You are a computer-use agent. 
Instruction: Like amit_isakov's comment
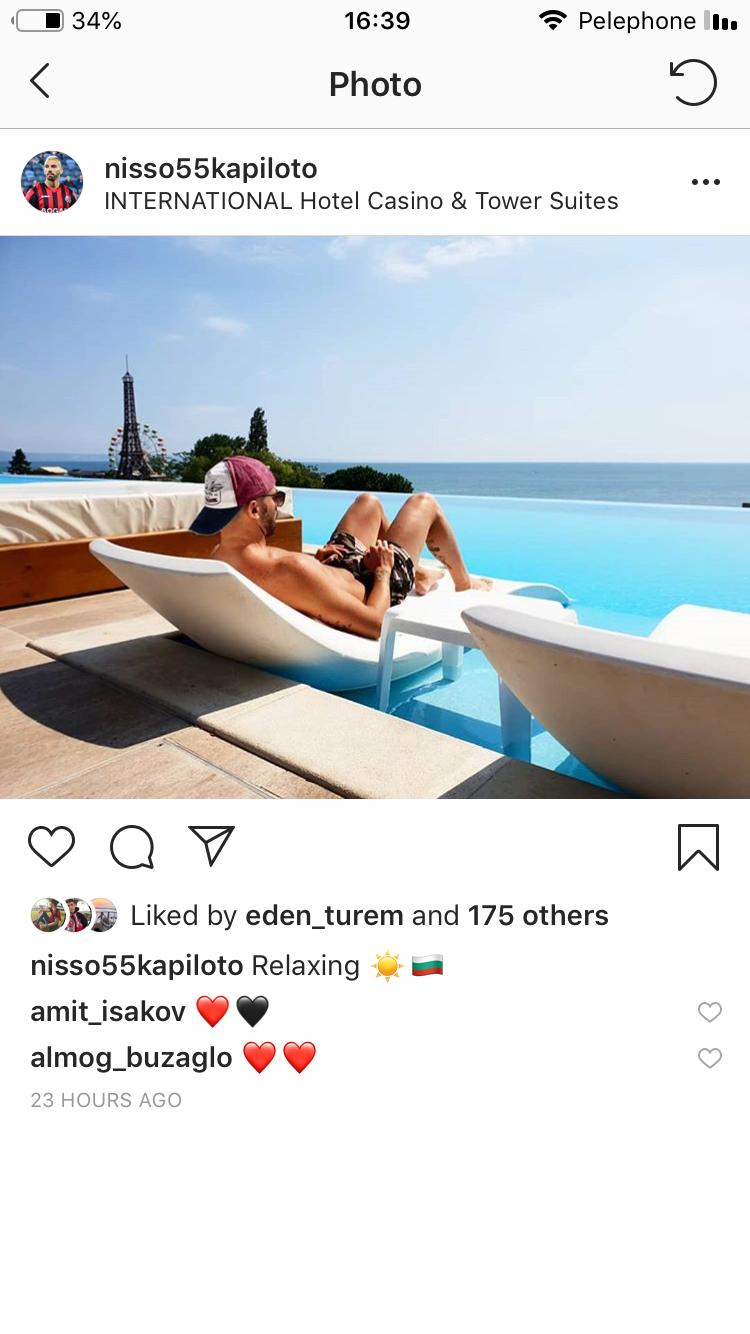coord(710,1012)
